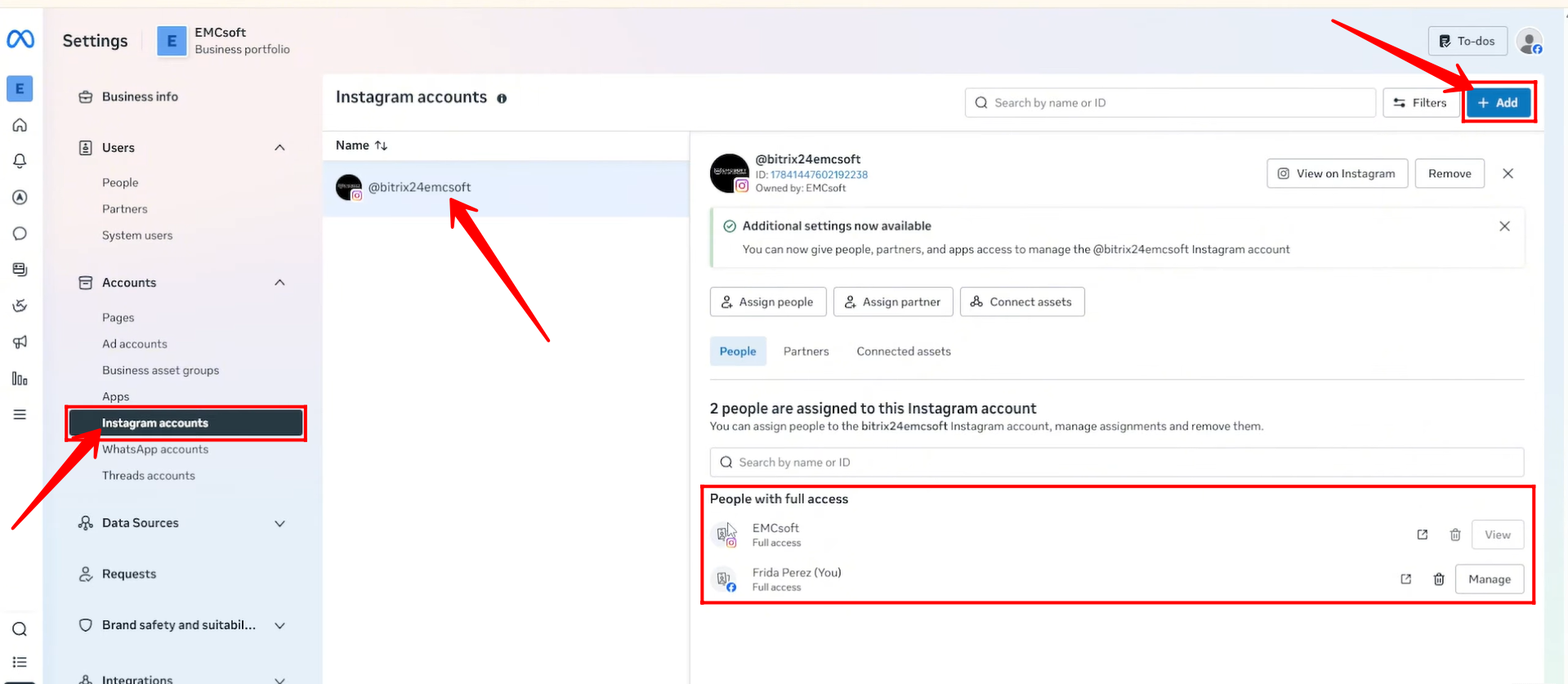Click the trash icon for Frida Perez

click(1438, 579)
